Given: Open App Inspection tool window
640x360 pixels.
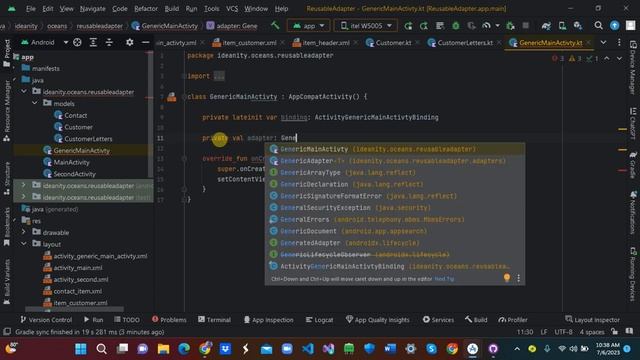Looking at the screenshot, I should click(269, 320).
